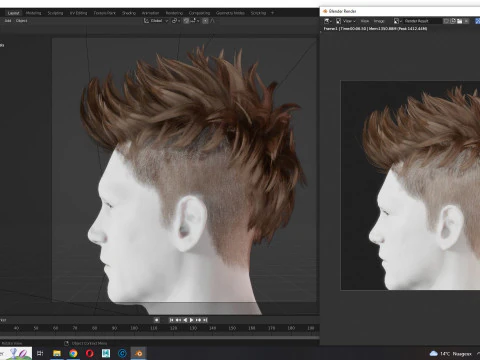
Task: Open Windows Task View from taskbar
Action: tap(40, 353)
